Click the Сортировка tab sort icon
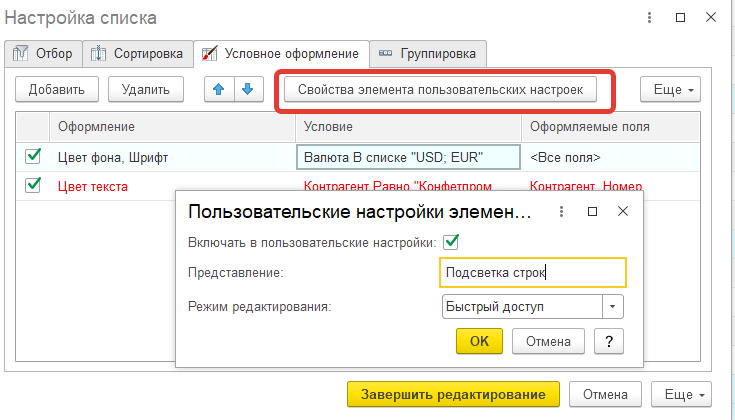Screen dimensions: 735x420 pos(98,53)
